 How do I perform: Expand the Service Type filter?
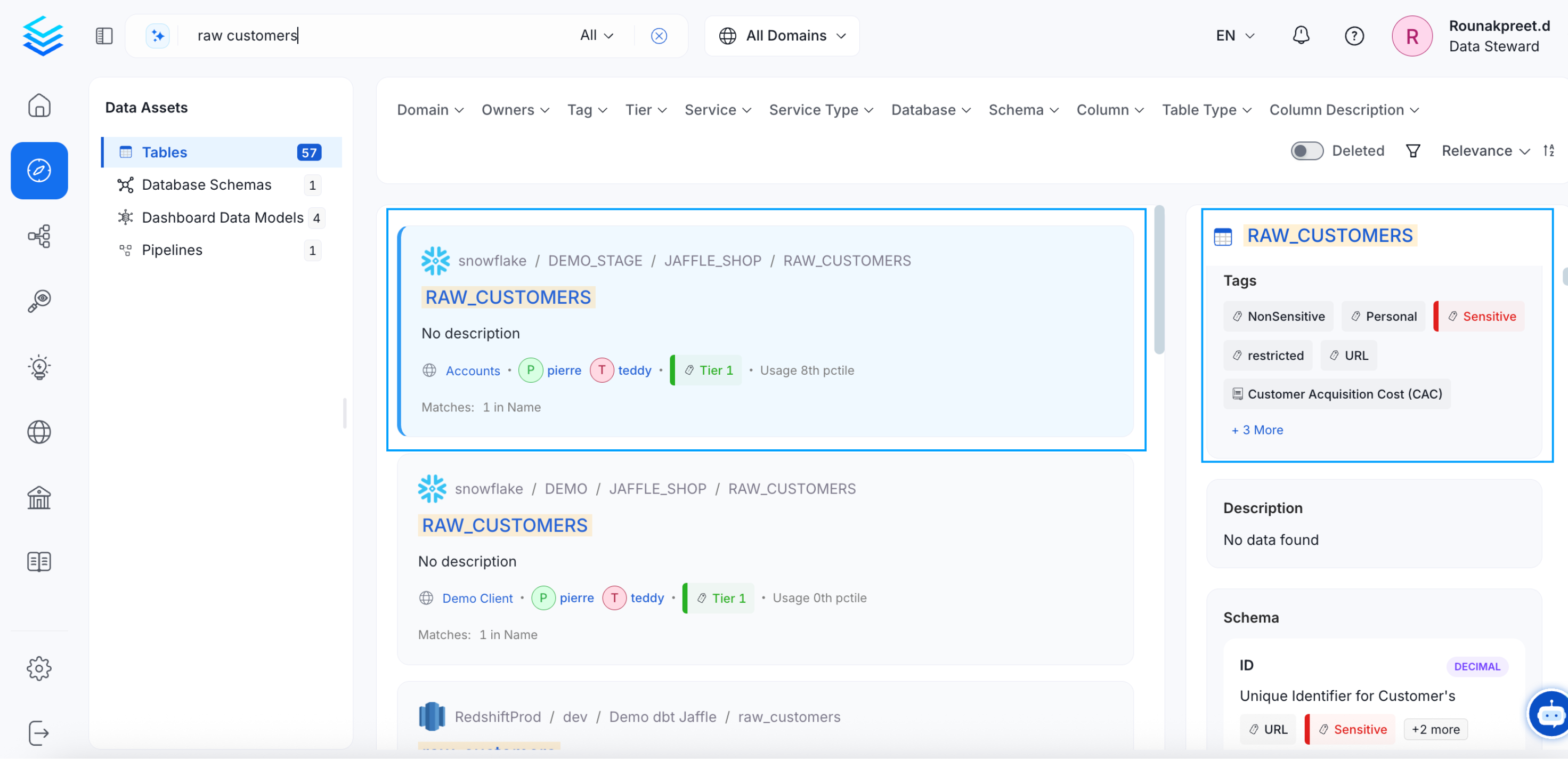click(820, 110)
